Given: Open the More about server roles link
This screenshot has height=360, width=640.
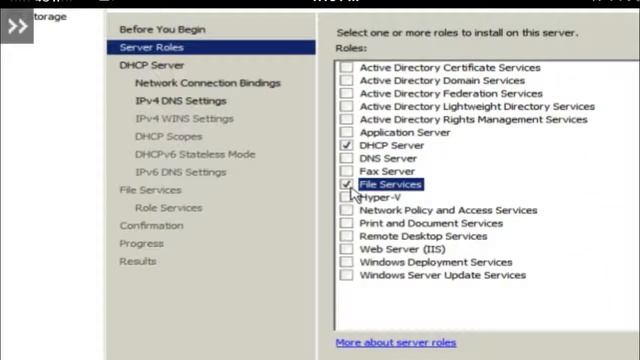Looking at the screenshot, I should click(396, 342).
